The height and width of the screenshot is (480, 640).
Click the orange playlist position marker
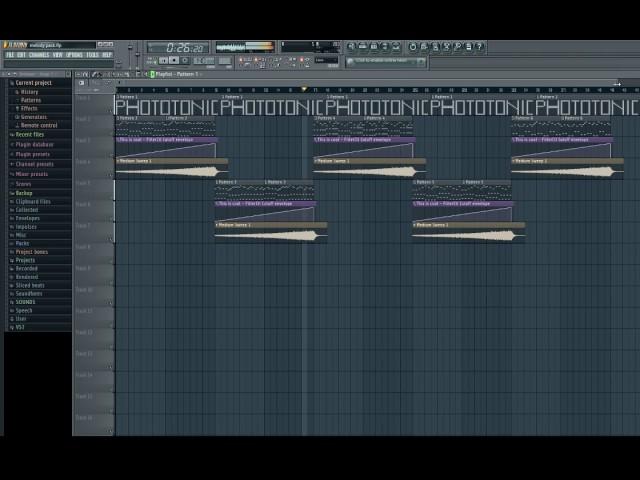click(x=304, y=89)
